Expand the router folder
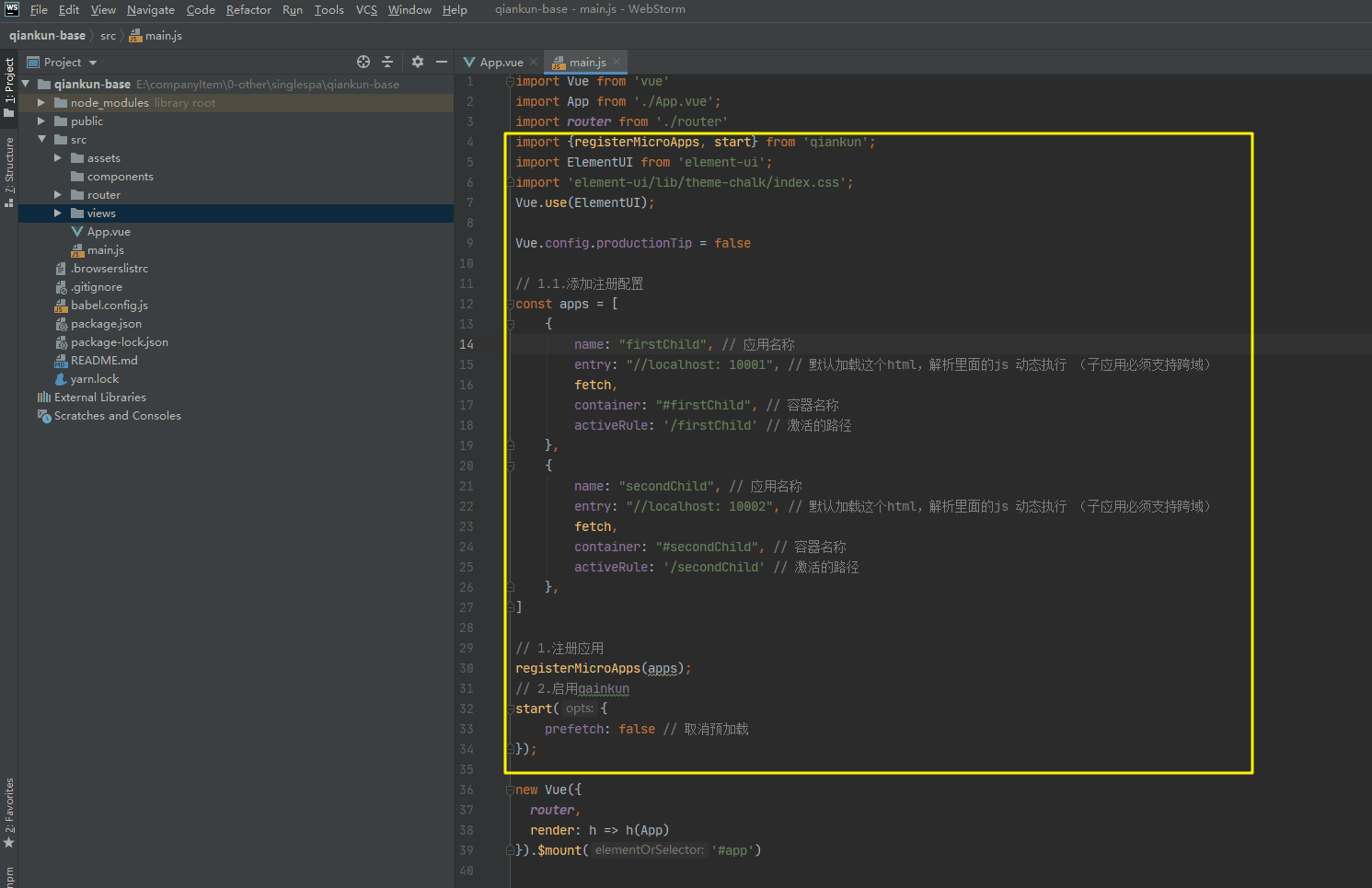 pyautogui.click(x=58, y=195)
